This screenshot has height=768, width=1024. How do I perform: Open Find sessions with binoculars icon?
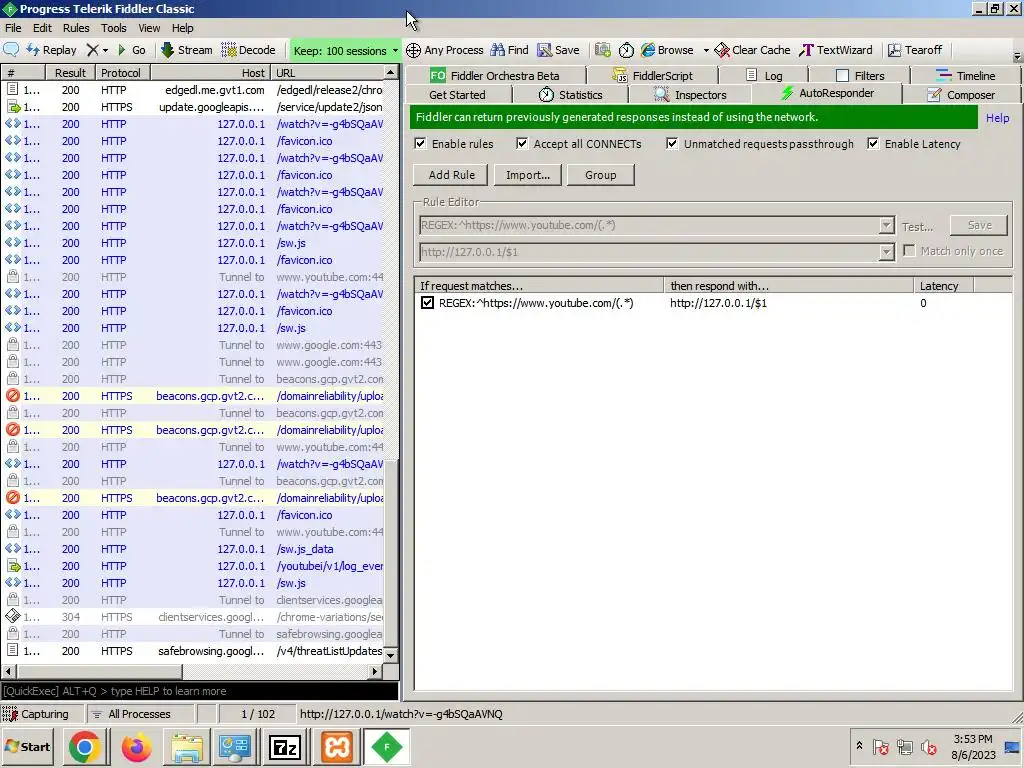[x=509, y=50]
